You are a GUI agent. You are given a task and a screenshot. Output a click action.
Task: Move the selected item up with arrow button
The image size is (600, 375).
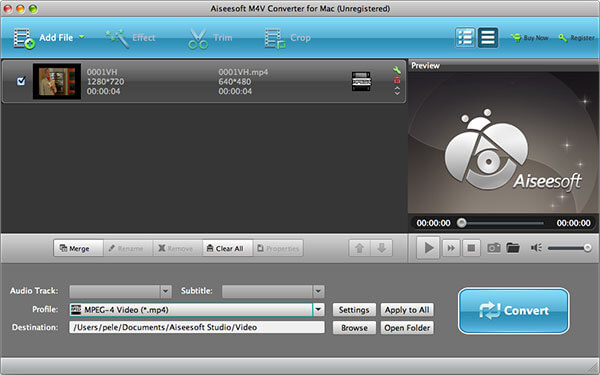coord(359,248)
